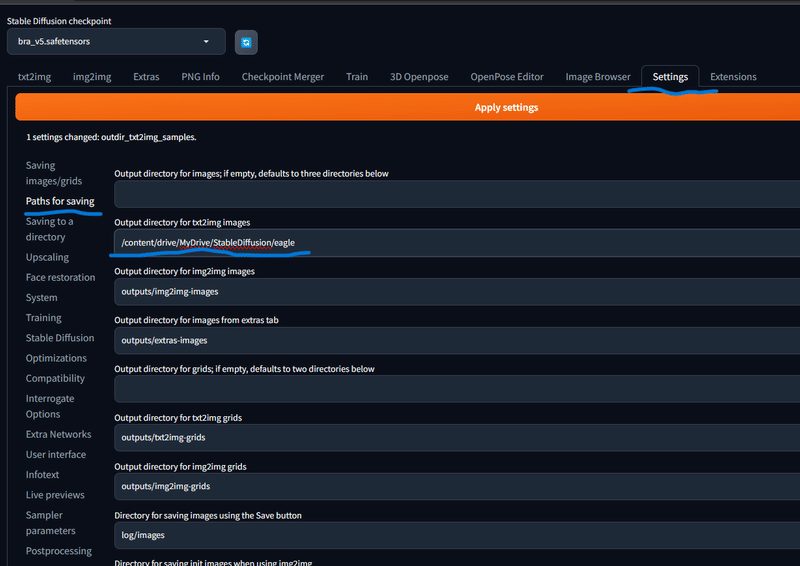Open the bra_v5.safetensors checkpoint dropdown
The image size is (800, 566).
(116, 41)
